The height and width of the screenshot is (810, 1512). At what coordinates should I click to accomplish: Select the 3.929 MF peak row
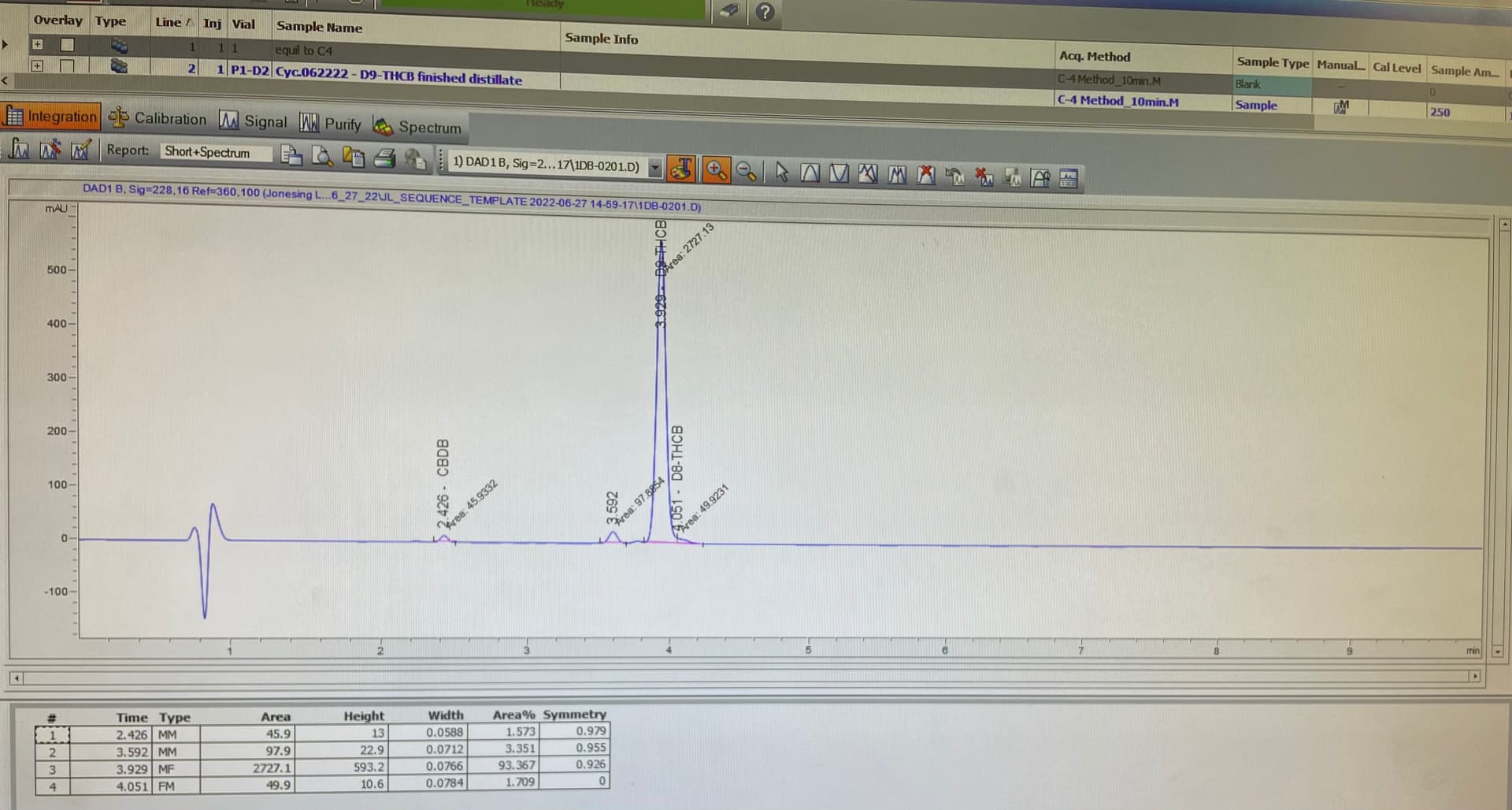click(x=321, y=768)
